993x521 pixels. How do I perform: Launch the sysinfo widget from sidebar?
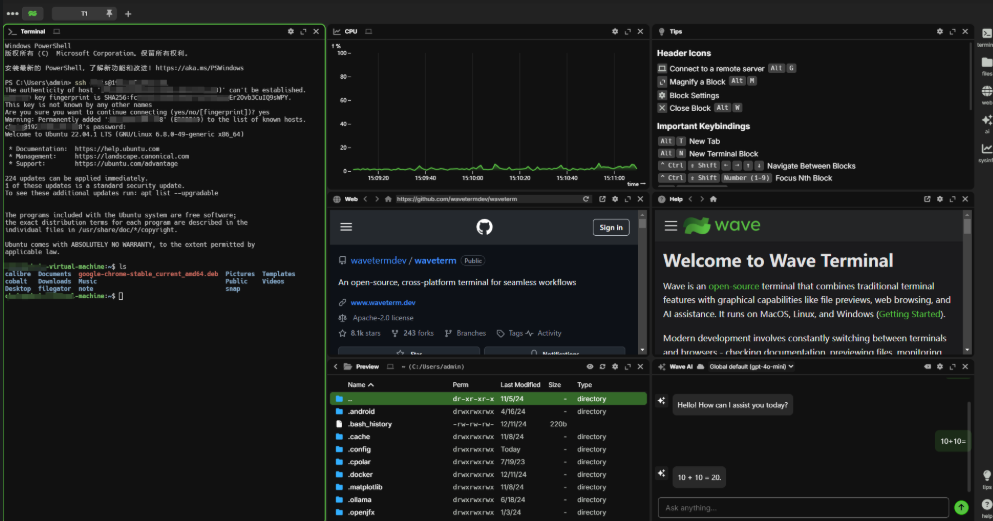tap(986, 150)
